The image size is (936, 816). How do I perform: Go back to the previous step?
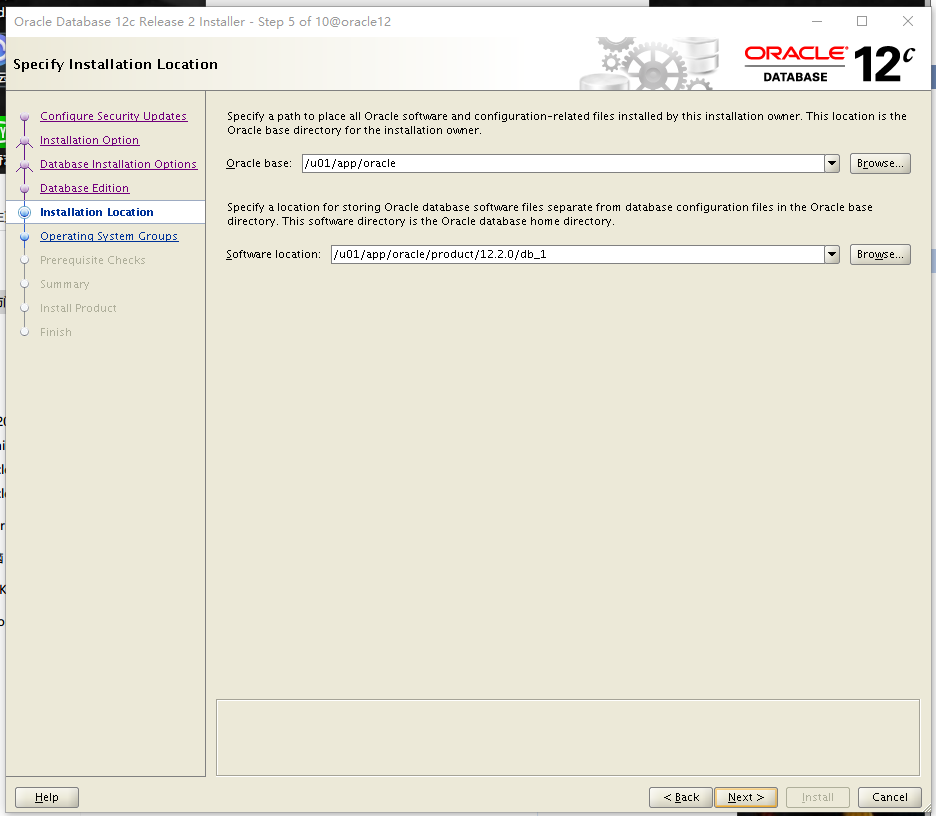pos(681,797)
